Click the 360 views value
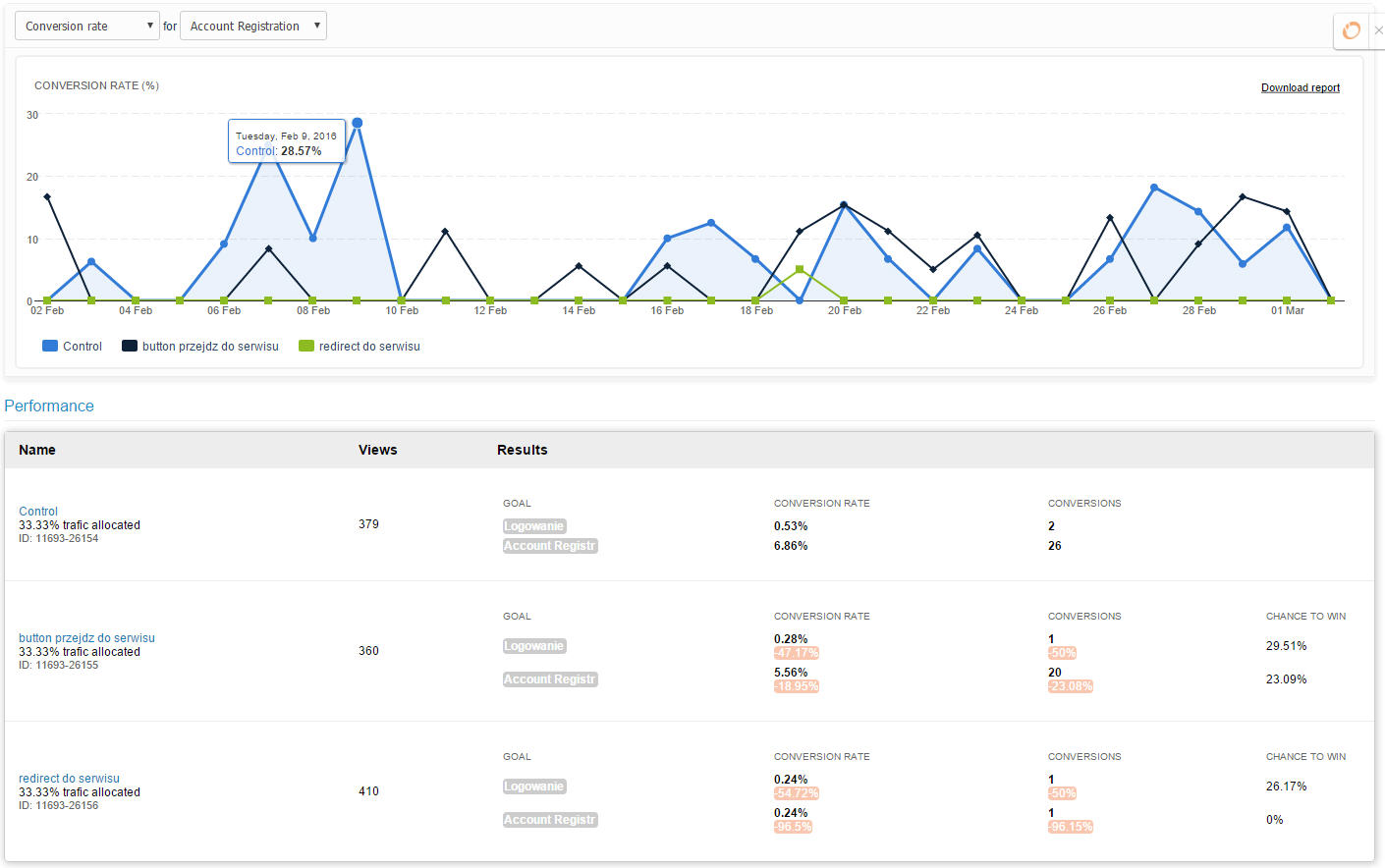The height and width of the screenshot is (868, 1385). tap(368, 651)
